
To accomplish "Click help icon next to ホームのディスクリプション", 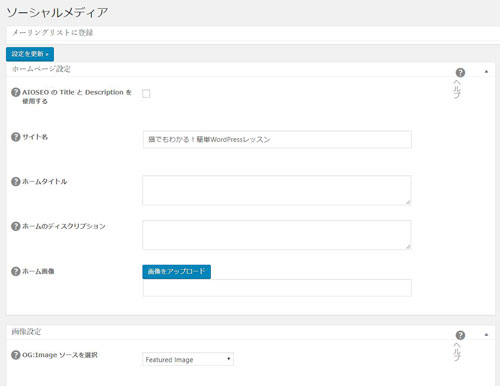I will 16,226.
